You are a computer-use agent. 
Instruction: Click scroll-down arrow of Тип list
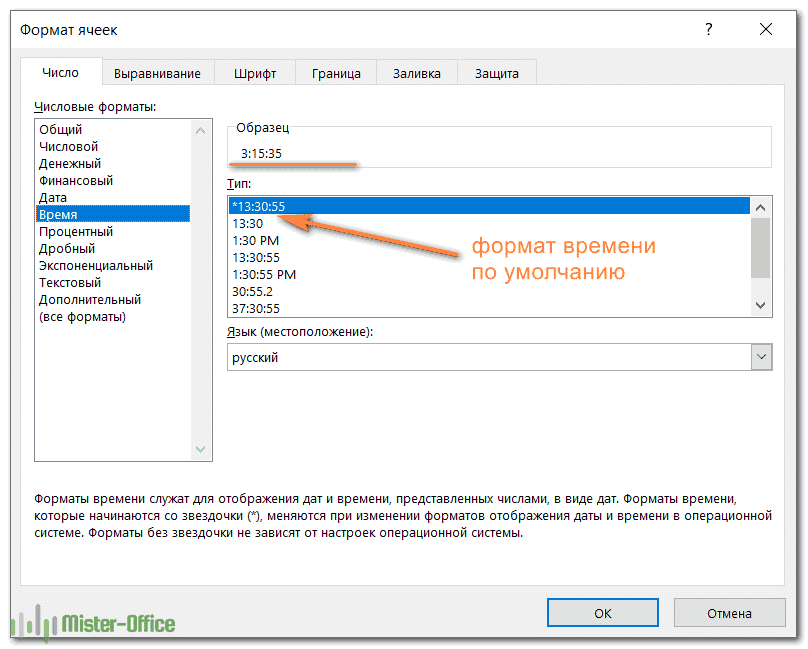tap(762, 306)
